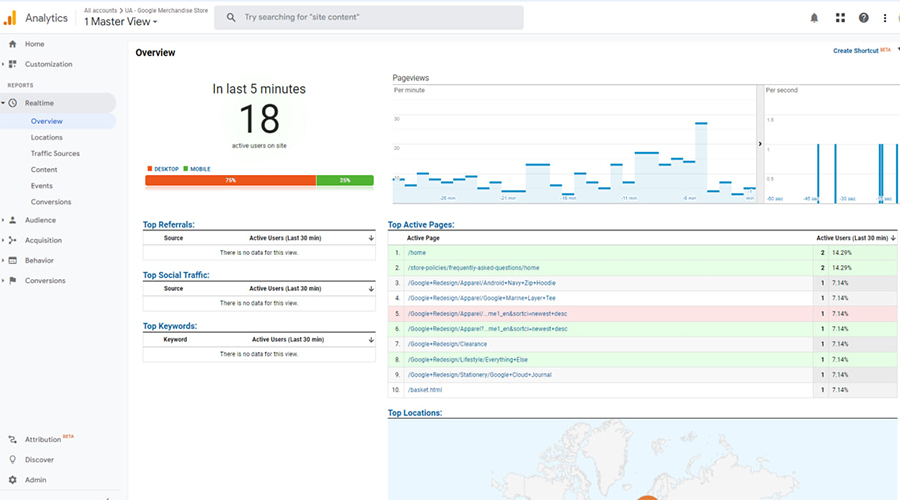Open the Google+Marine+Layer+Tee page link

point(482,298)
